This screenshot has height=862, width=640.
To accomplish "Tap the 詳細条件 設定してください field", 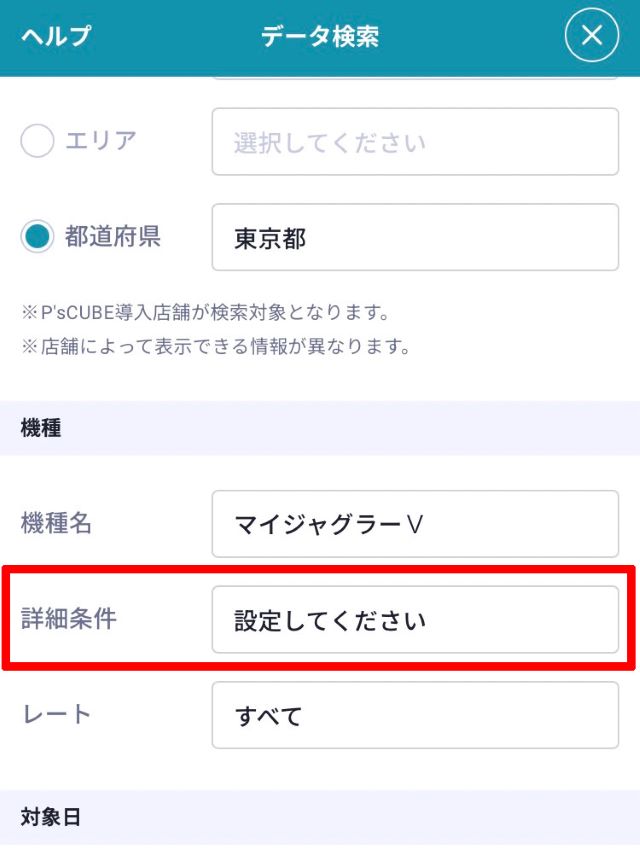I will (415, 620).
